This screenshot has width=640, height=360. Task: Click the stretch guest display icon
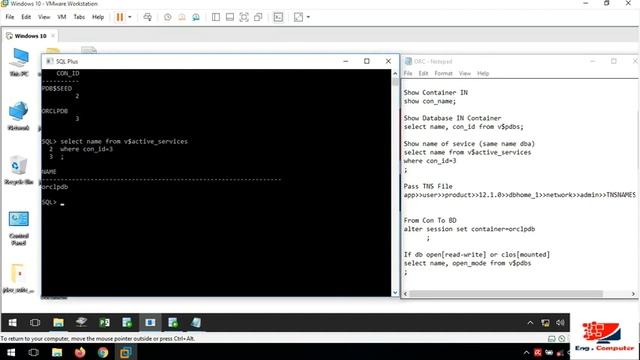pos(298,17)
